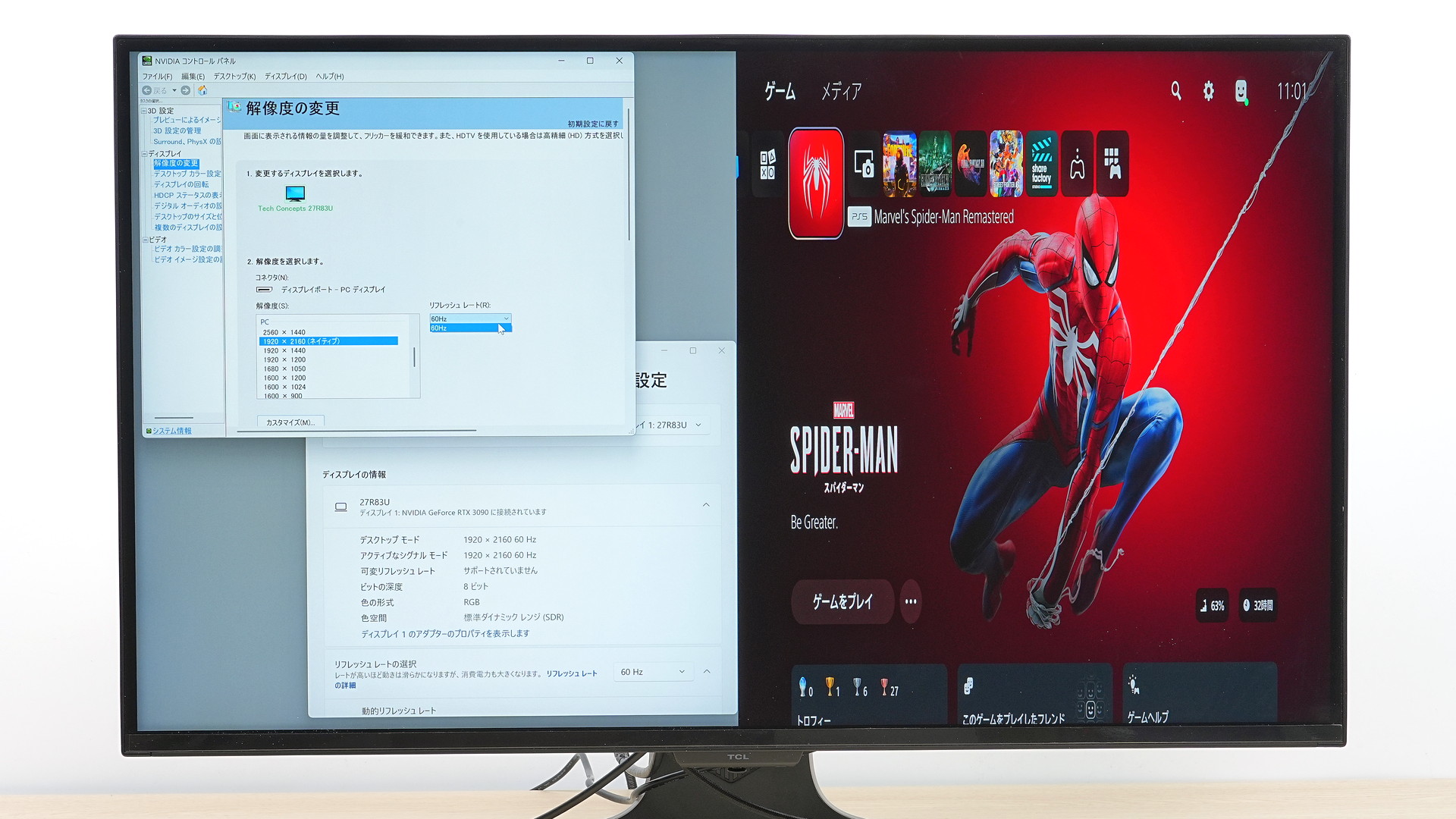Open the PS5 media gallery icon

coord(864,164)
